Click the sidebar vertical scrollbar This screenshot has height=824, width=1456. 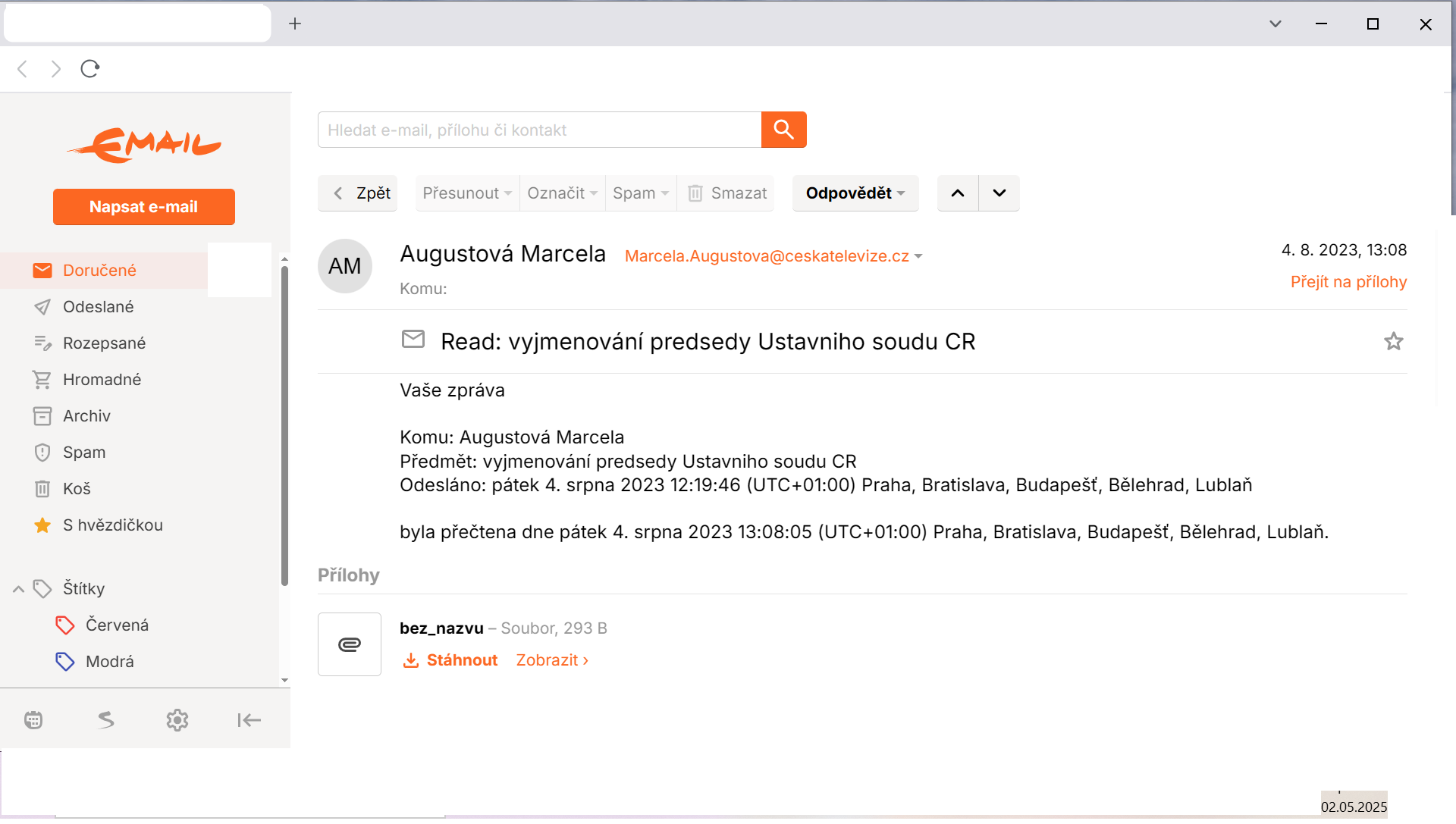(x=284, y=426)
